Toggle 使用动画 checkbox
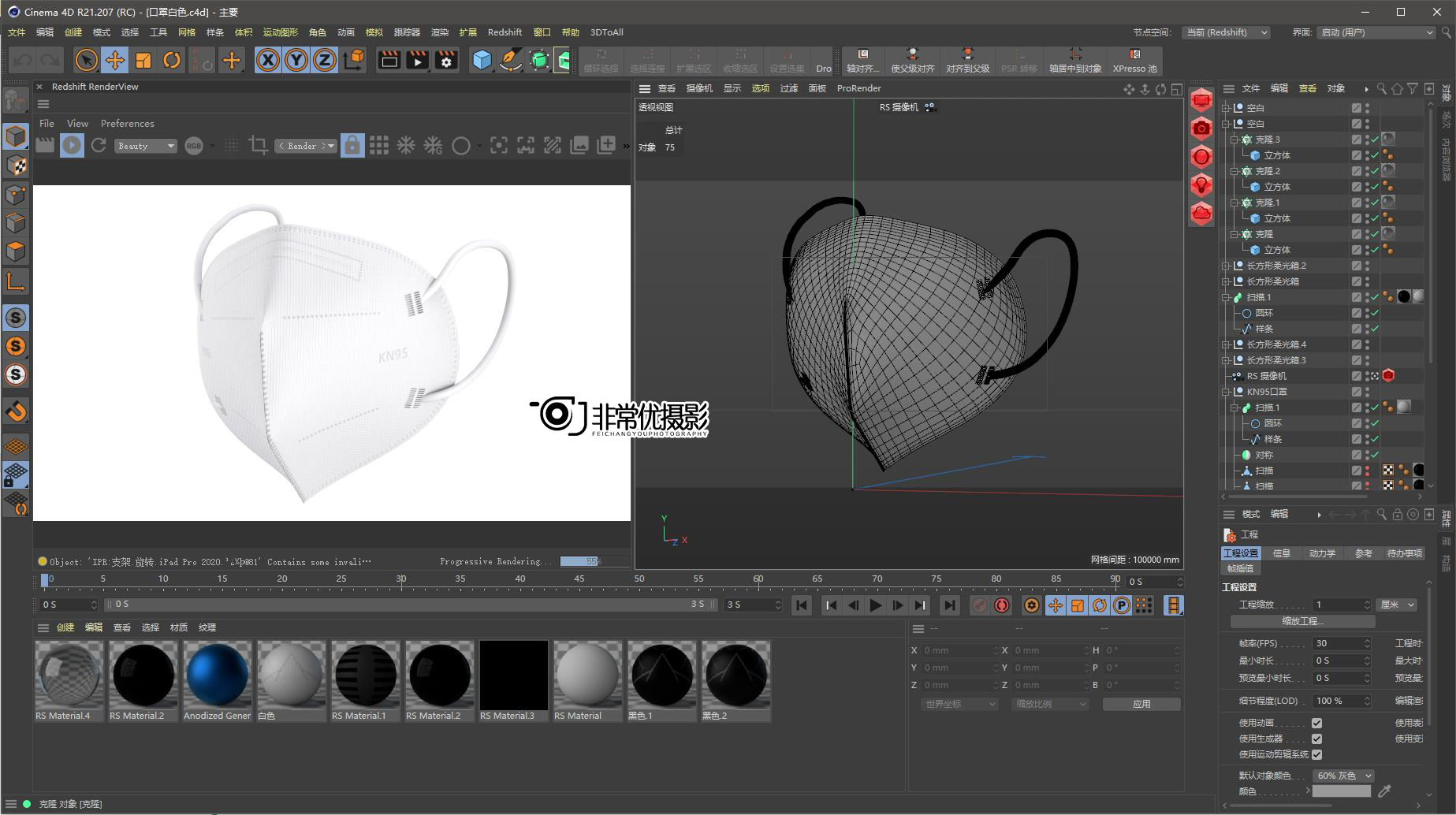 pyautogui.click(x=1316, y=723)
